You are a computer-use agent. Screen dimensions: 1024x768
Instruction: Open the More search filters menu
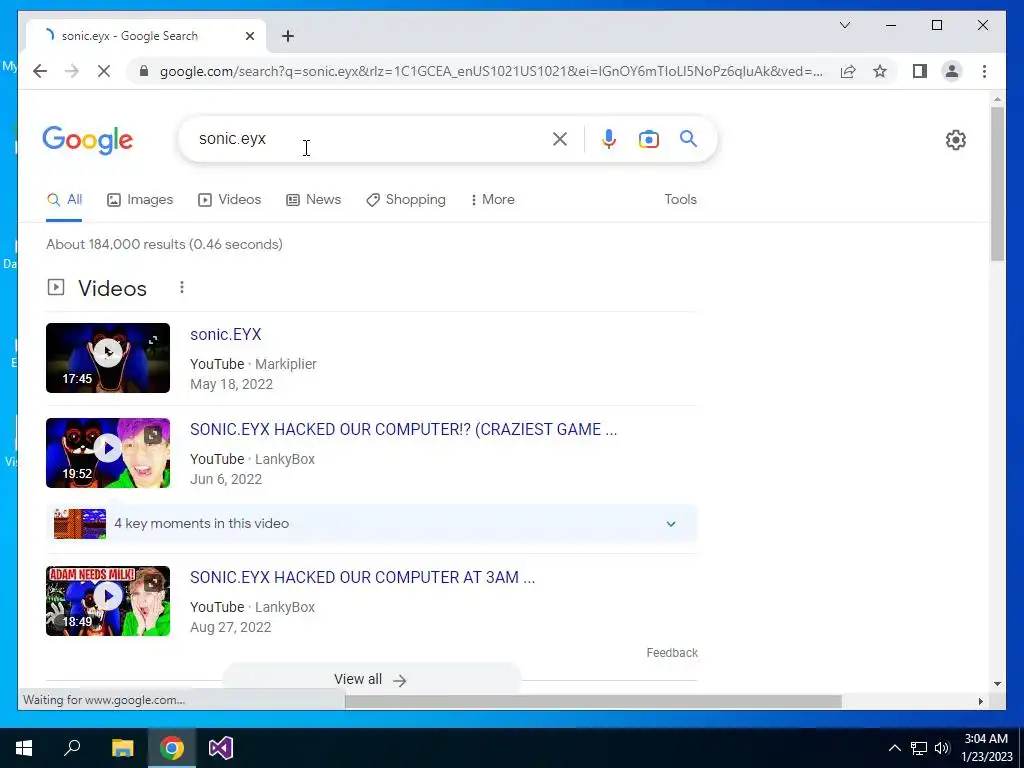point(492,200)
